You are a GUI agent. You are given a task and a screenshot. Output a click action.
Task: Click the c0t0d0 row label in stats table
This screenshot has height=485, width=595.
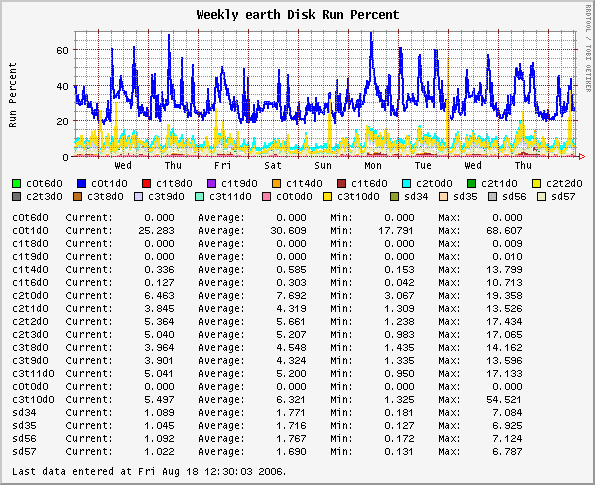click(30, 387)
